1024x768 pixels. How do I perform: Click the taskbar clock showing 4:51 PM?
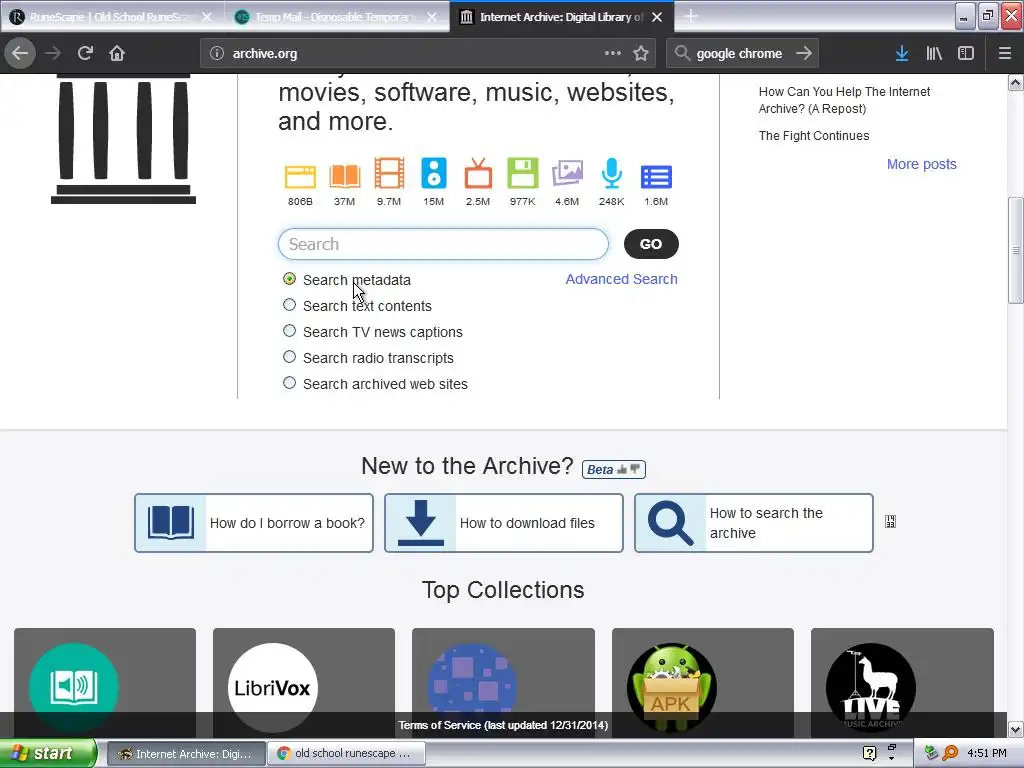click(987, 753)
